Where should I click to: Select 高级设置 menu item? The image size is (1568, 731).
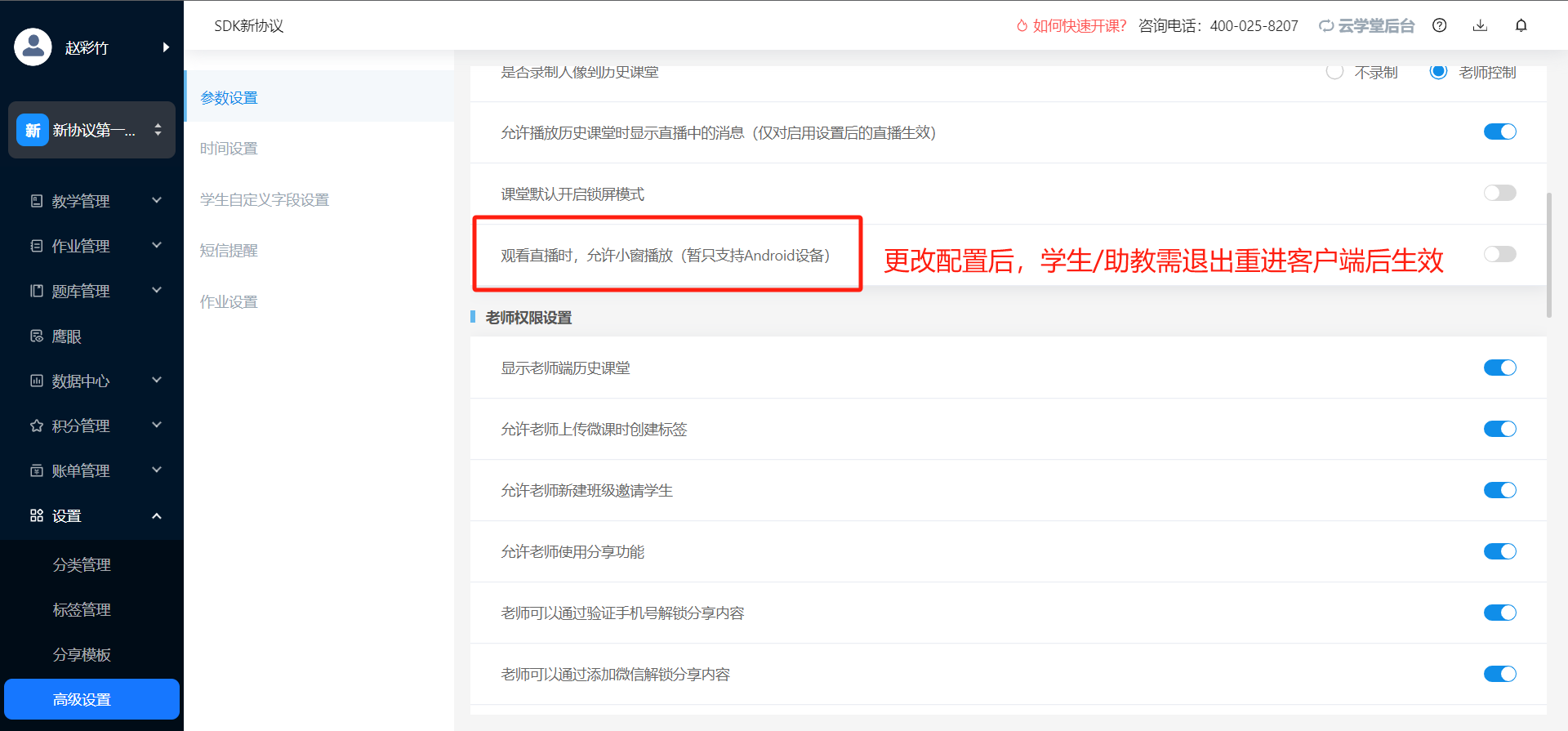tap(91, 699)
